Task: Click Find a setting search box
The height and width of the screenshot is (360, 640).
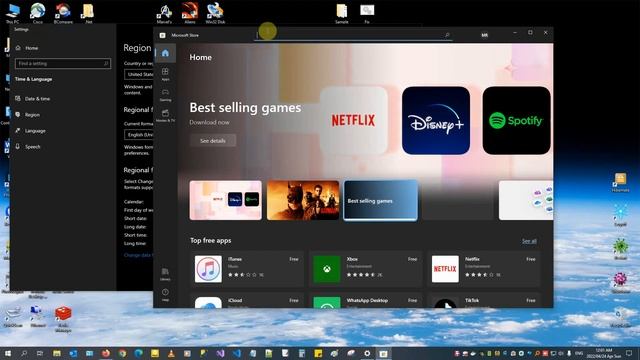Action: [x=63, y=63]
